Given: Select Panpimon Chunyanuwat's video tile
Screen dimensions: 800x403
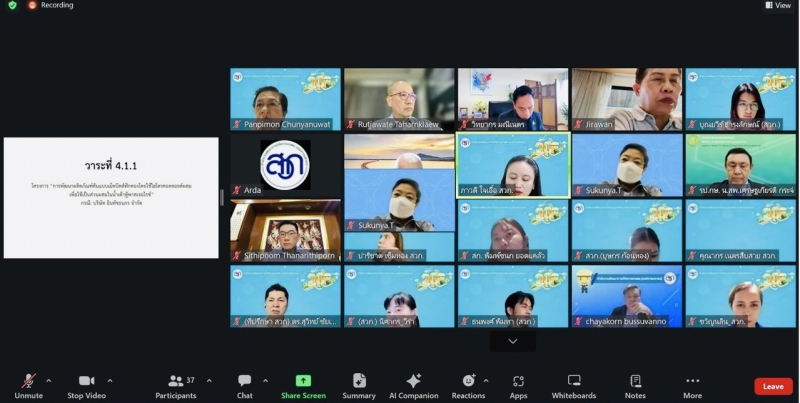Looking at the screenshot, I should coord(285,99).
